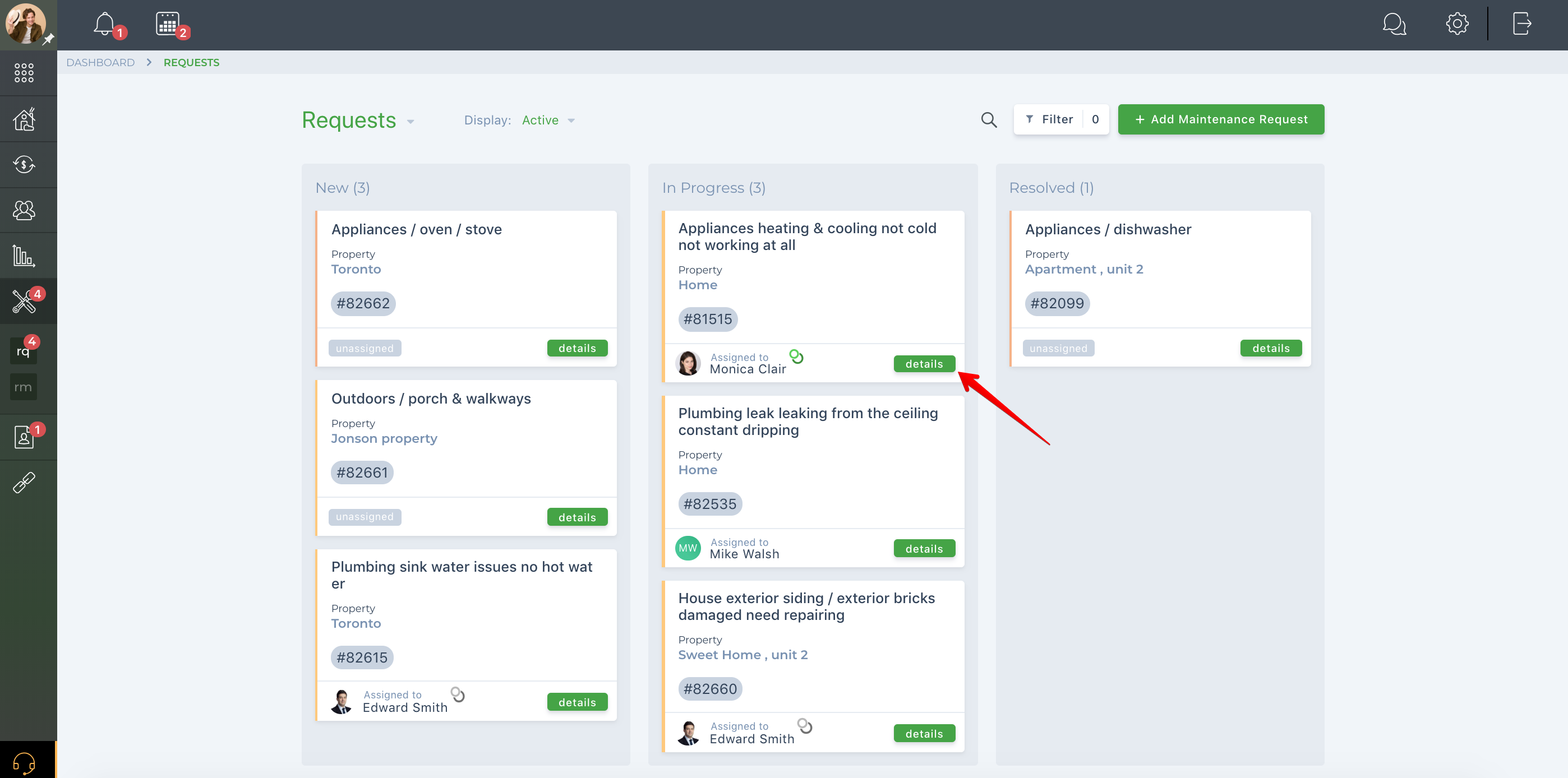Open details for request #82615

pos(577,702)
